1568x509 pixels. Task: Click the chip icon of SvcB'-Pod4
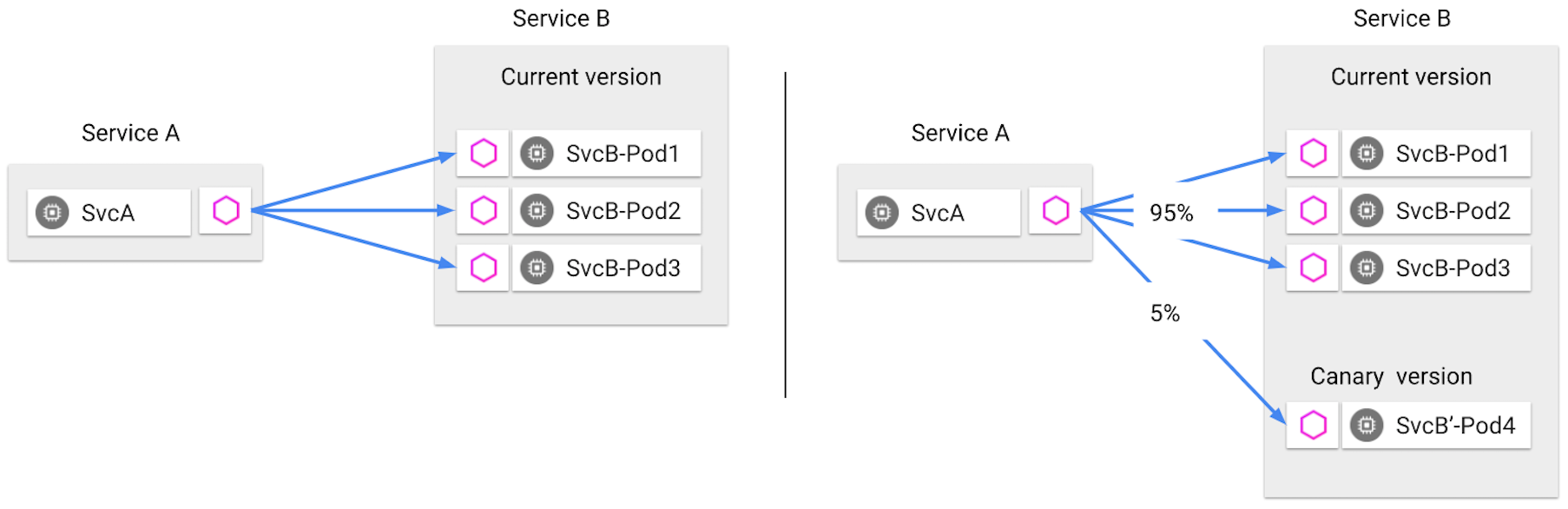click(x=1367, y=425)
